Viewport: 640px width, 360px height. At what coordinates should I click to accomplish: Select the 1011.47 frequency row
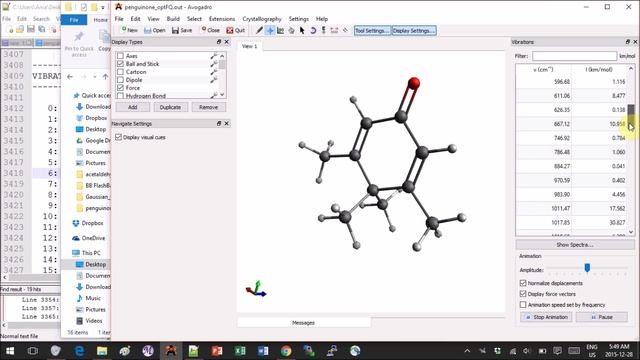click(x=571, y=209)
